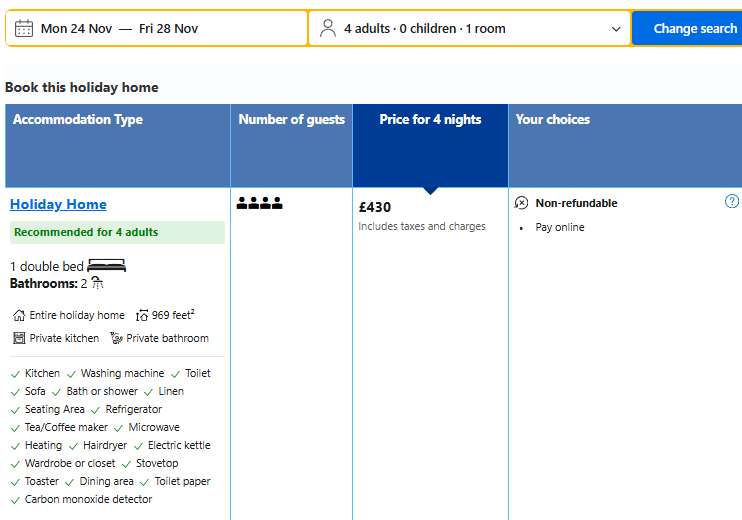Click the 969 feet² size icon

tap(143, 315)
